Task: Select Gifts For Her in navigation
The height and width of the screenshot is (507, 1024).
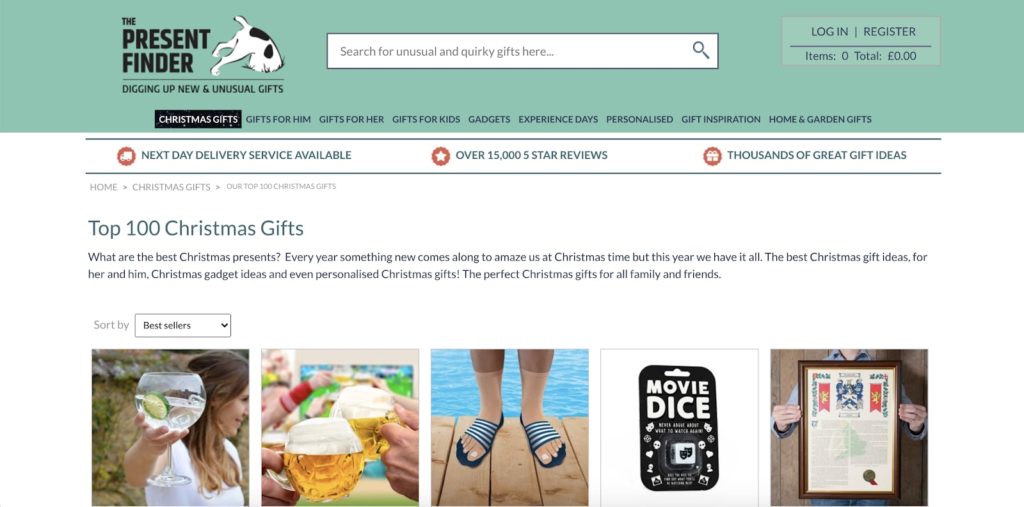Action: [x=351, y=119]
